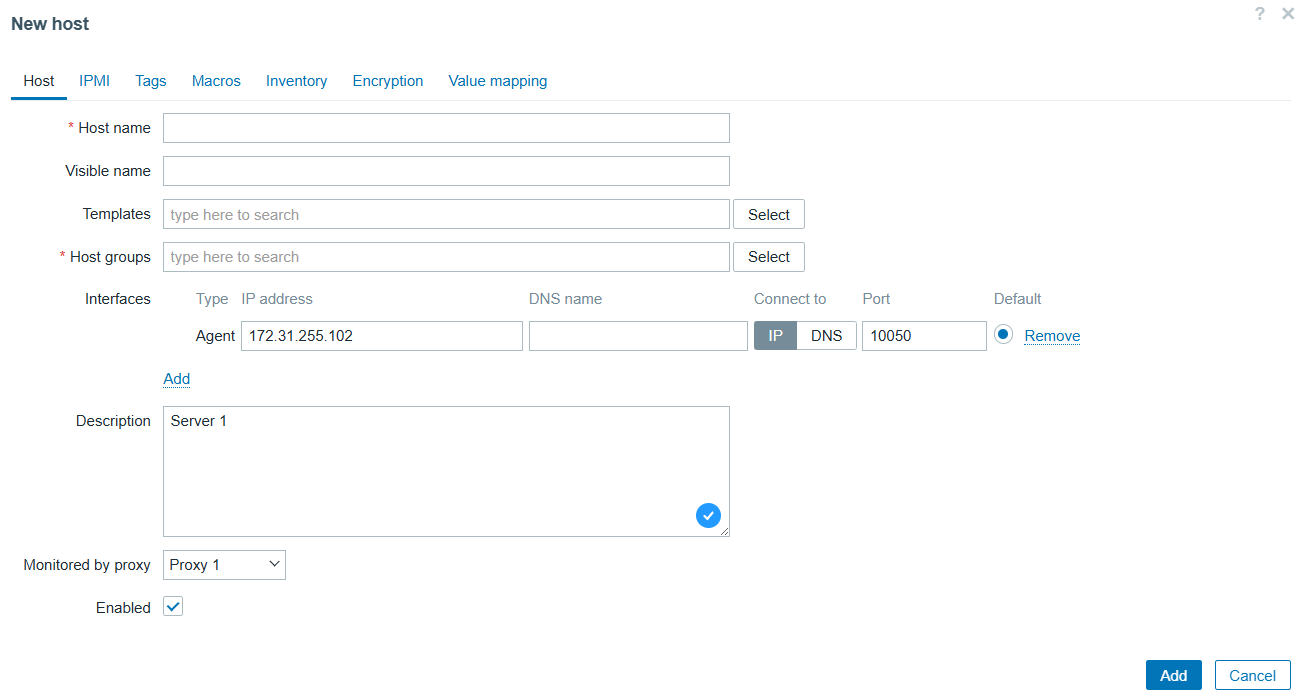1302x700 pixels.
Task: Click the Port field showing 10050
Action: (923, 336)
